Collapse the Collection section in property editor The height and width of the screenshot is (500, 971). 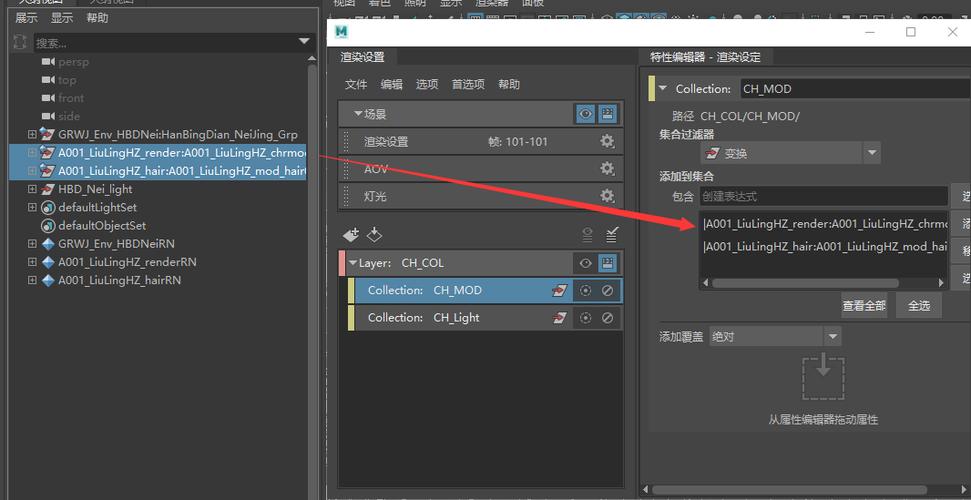click(663, 89)
